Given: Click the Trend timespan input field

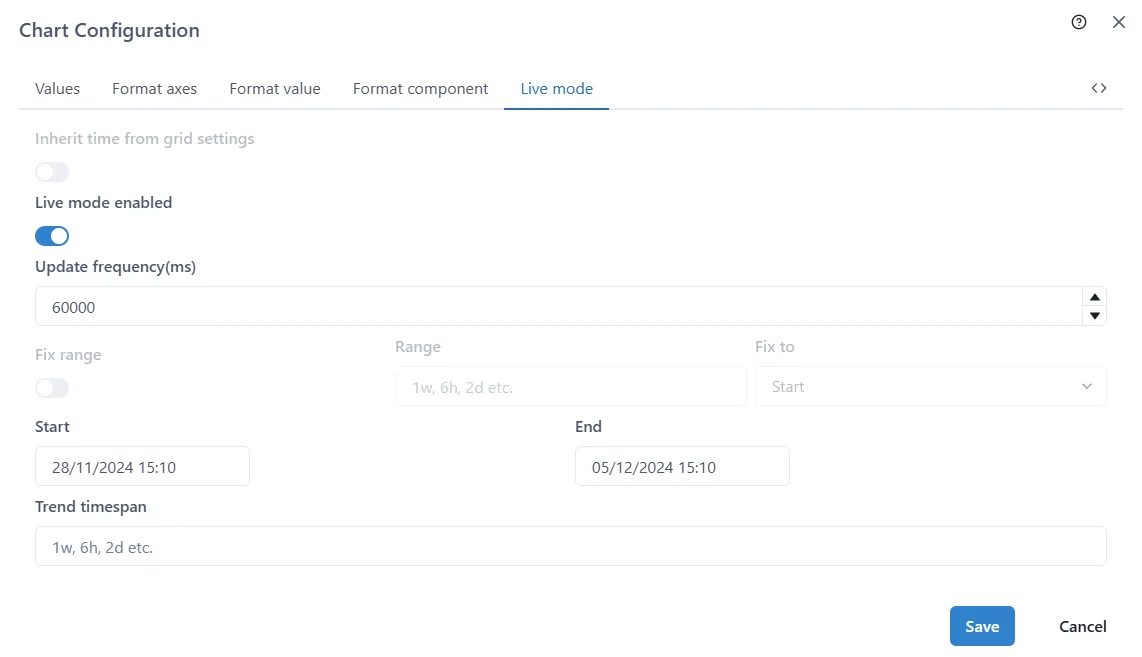Looking at the screenshot, I should [x=570, y=546].
